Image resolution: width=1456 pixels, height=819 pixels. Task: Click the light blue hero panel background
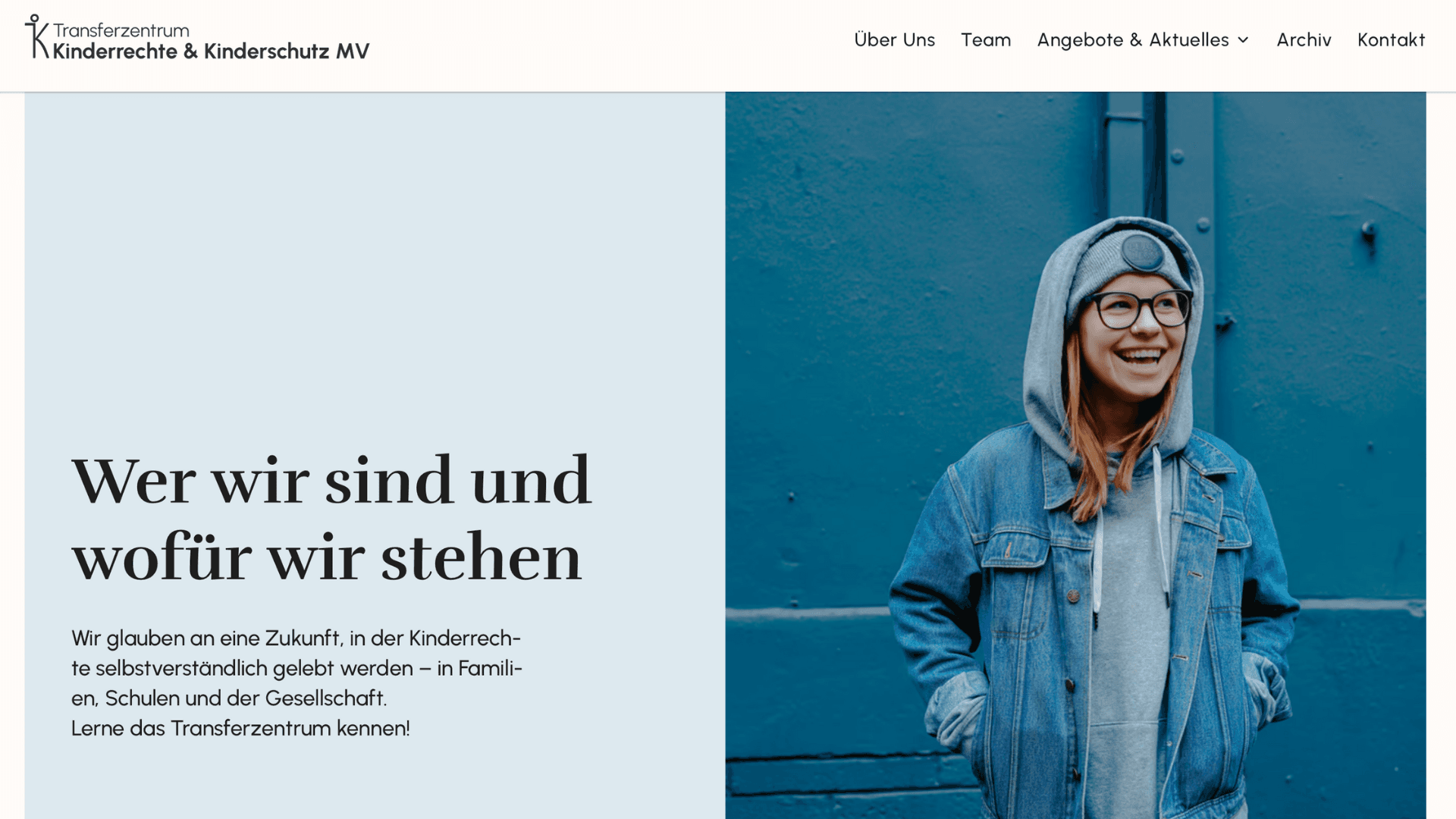click(x=375, y=265)
